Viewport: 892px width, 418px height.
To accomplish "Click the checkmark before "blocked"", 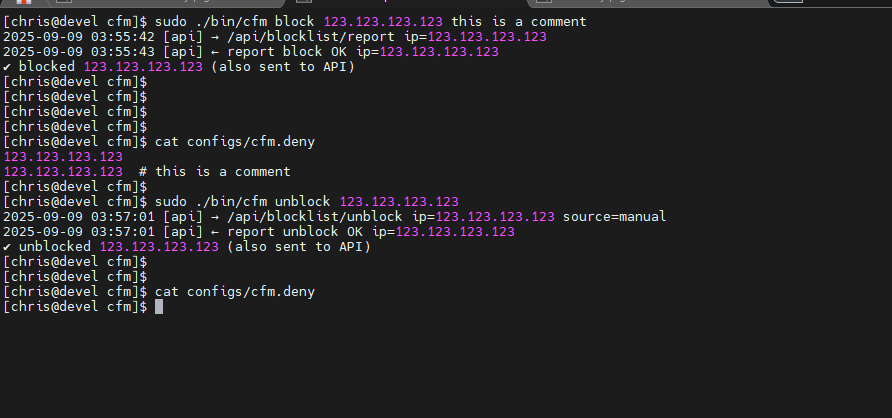I will pos(8,67).
